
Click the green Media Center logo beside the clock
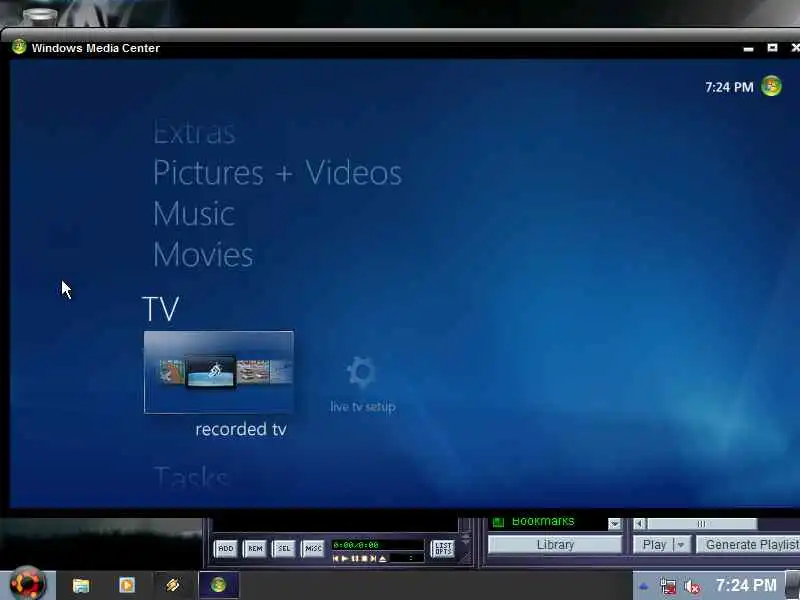(771, 86)
